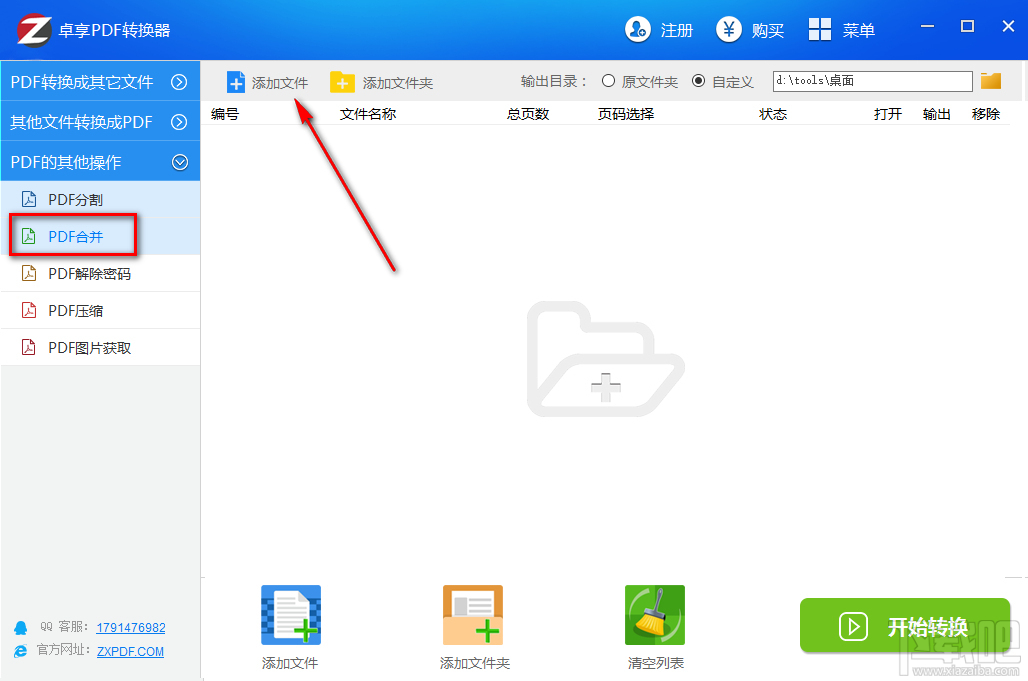The image size is (1028, 681).
Task: Select PDF图片获取 option
Action: click(100, 347)
